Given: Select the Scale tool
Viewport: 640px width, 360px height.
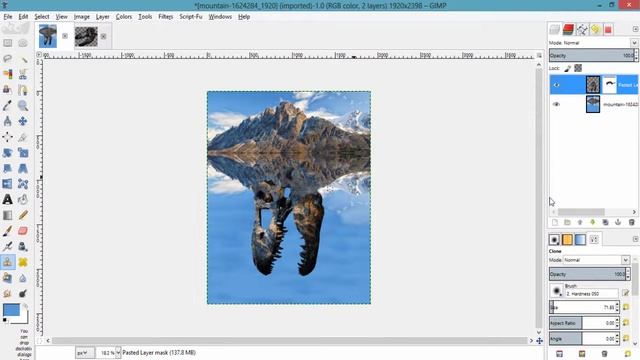Looking at the screenshot, I should [x=23, y=153].
